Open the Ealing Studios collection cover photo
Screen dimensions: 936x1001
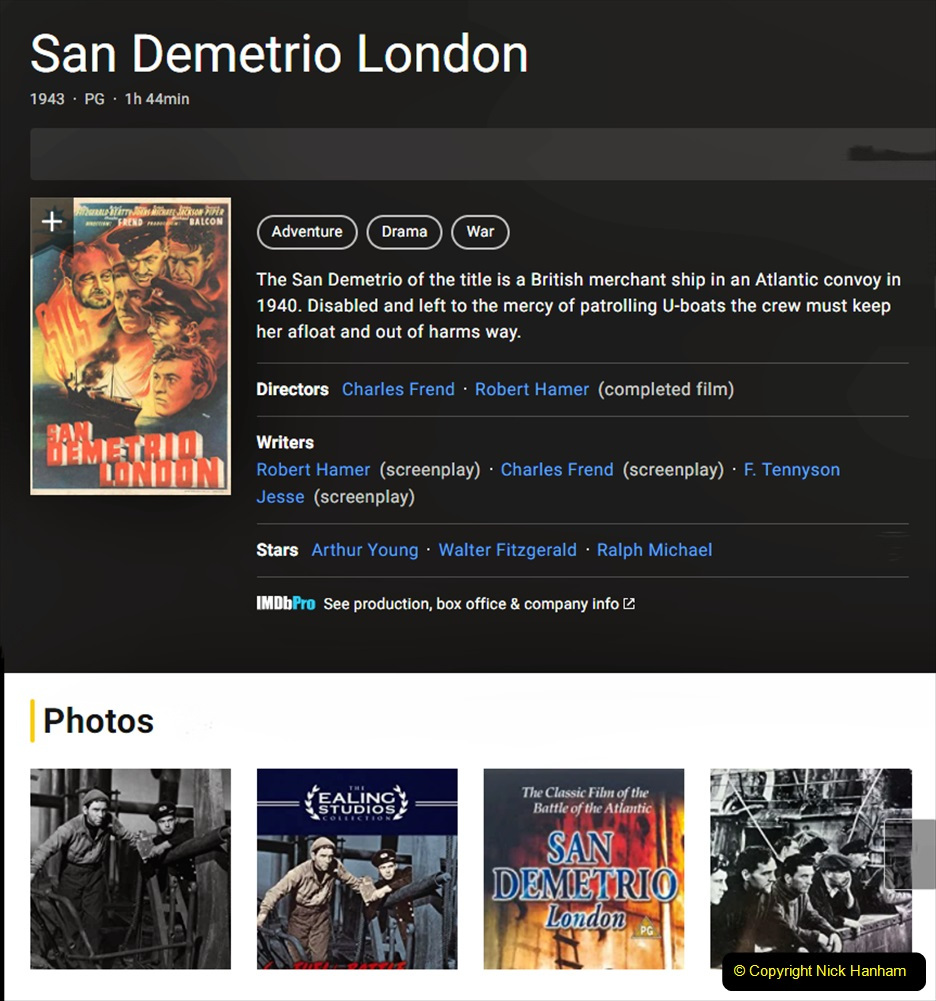click(357, 868)
